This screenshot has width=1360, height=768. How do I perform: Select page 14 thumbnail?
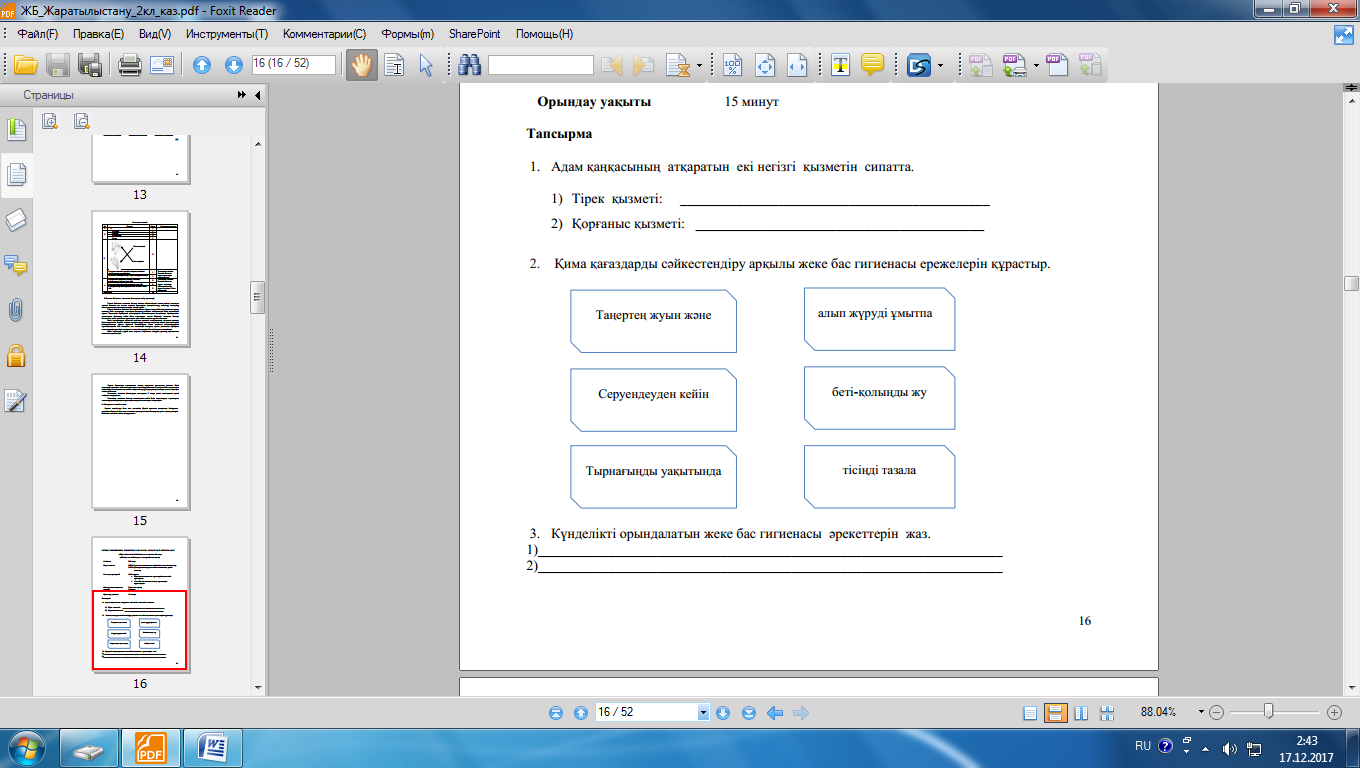[140, 278]
